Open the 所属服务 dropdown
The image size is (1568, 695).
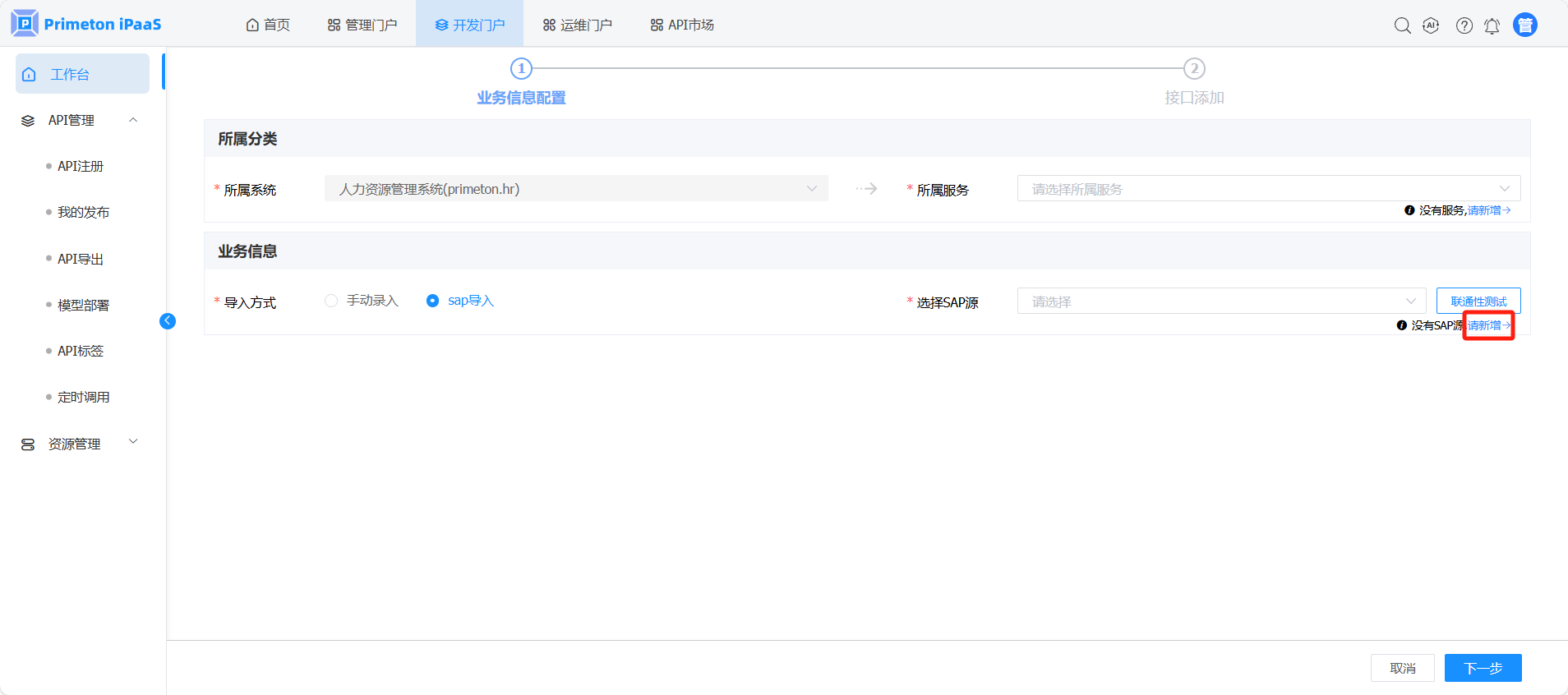1268,189
